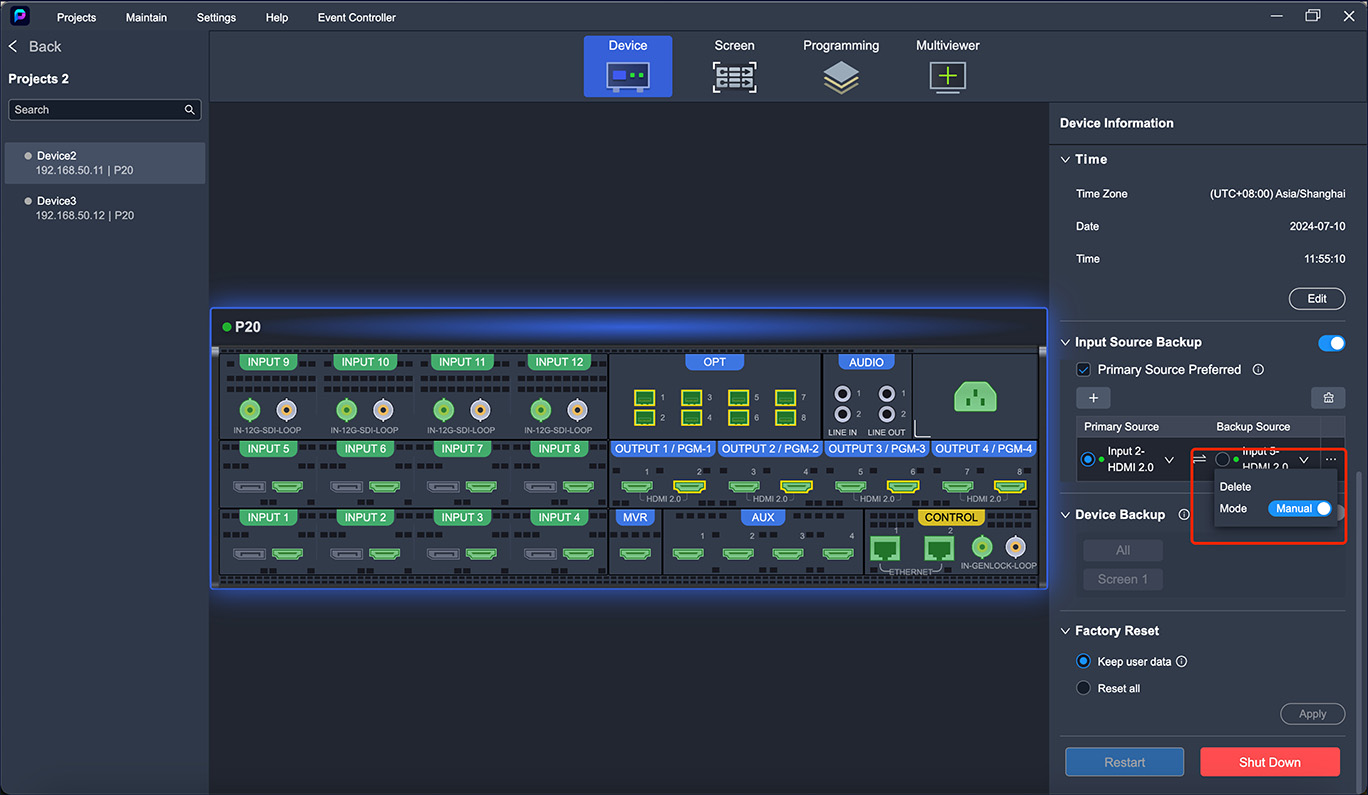The width and height of the screenshot is (1368, 795).
Task: Collapse the Time section
Action: [1065, 159]
